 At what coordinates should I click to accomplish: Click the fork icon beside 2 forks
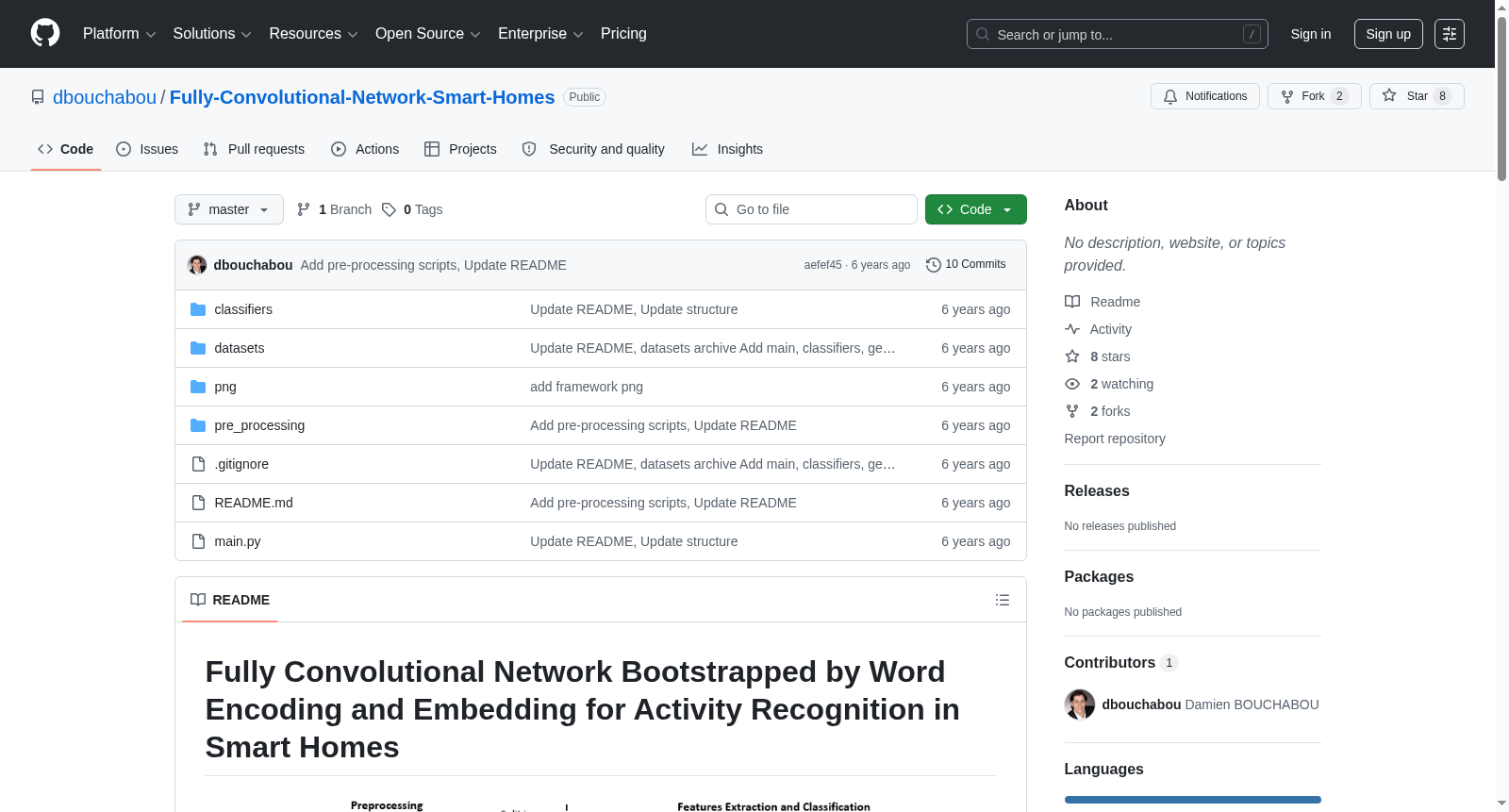click(x=1072, y=411)
